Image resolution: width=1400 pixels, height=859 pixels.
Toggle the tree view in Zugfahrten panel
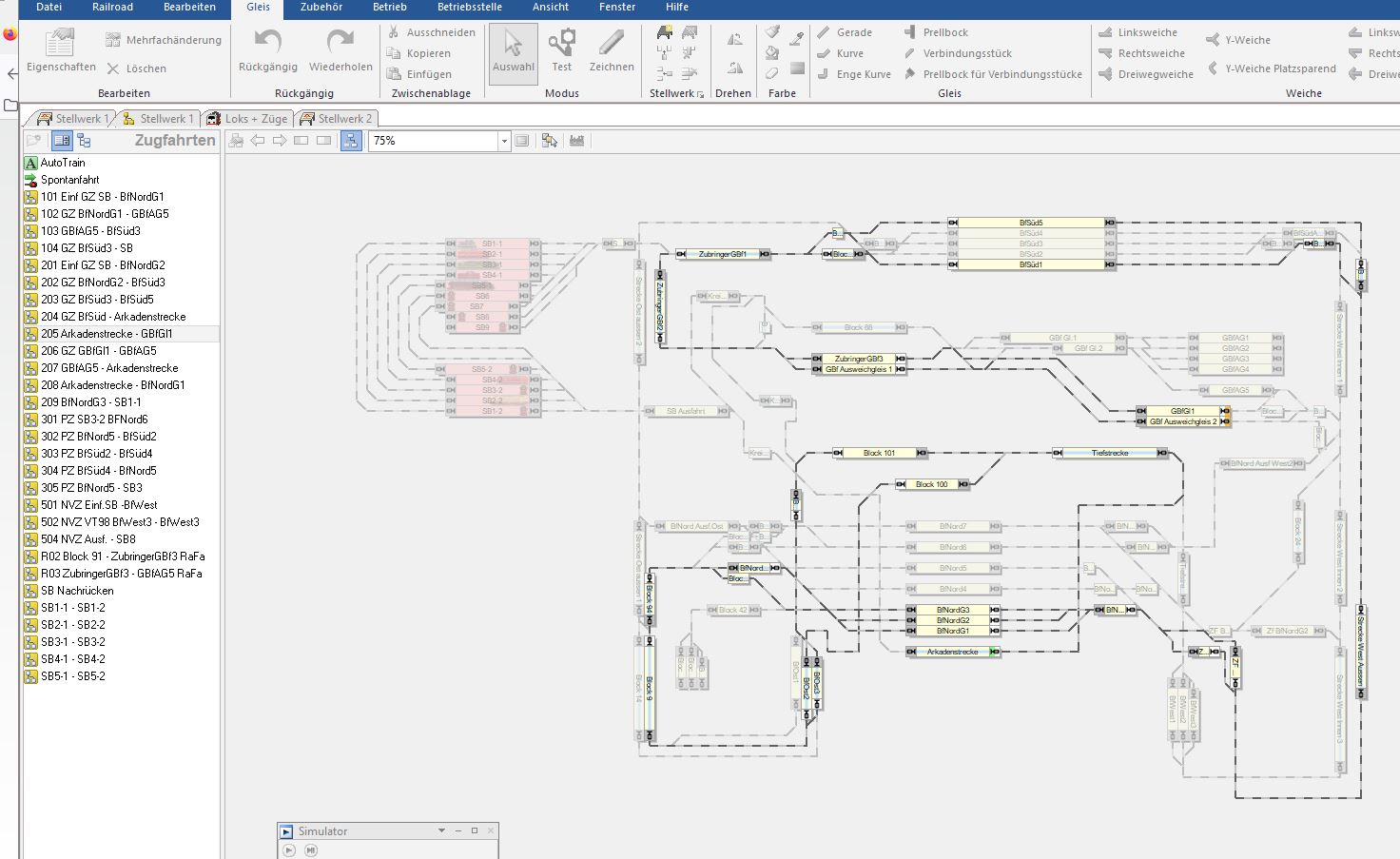[84, 141]
